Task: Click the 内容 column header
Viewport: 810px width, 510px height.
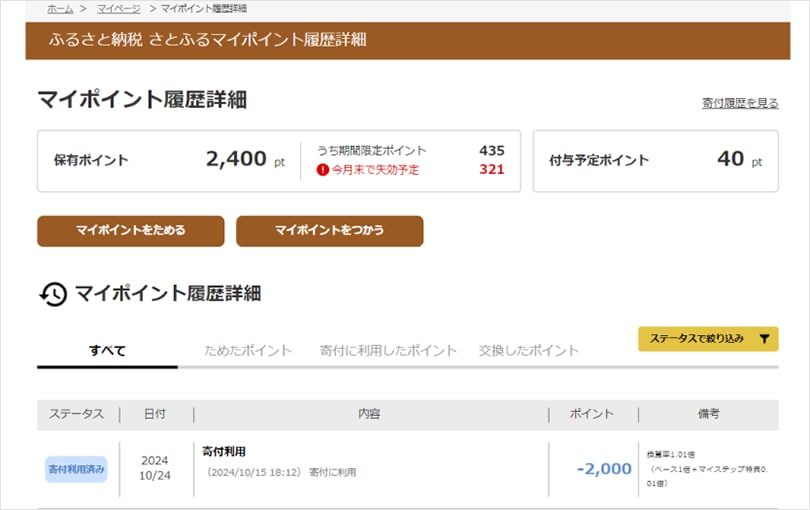Action: [x=369, y=414]
